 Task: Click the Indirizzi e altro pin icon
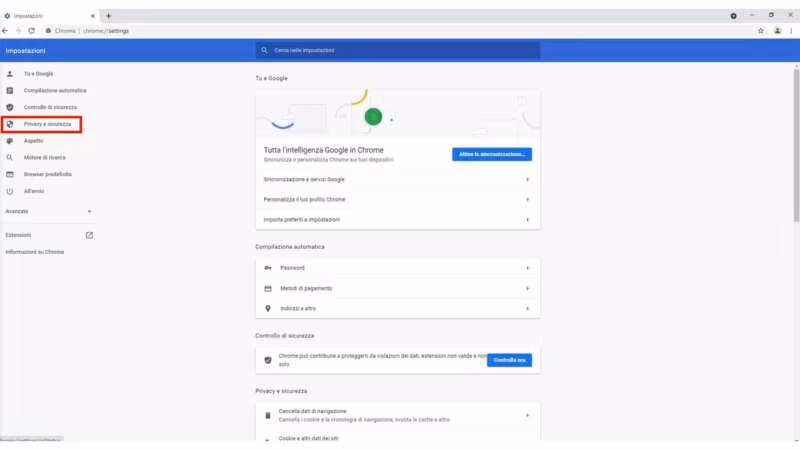point(268,309)
